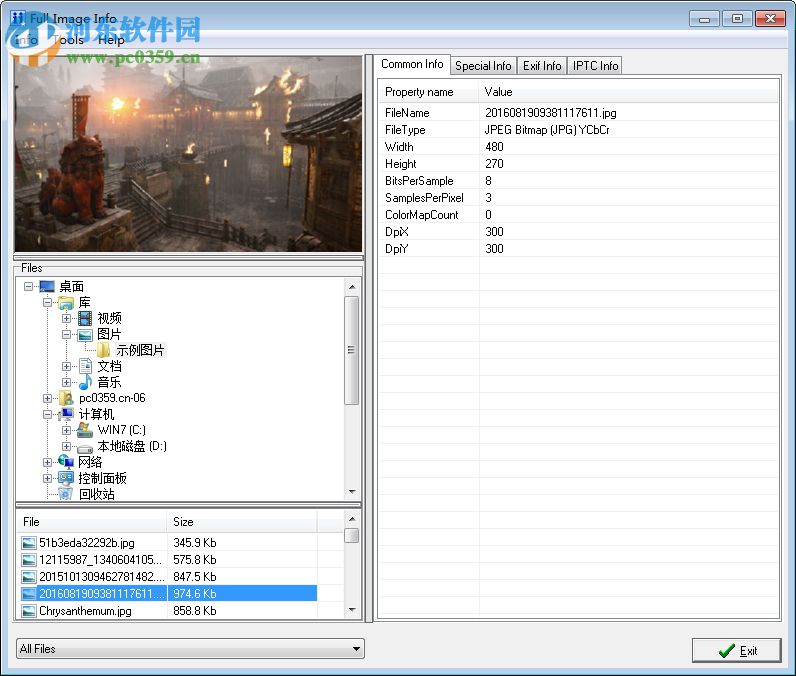Click the Height value 270
The height and width of the screenshot is (676, 796).
tap(494, 163)
